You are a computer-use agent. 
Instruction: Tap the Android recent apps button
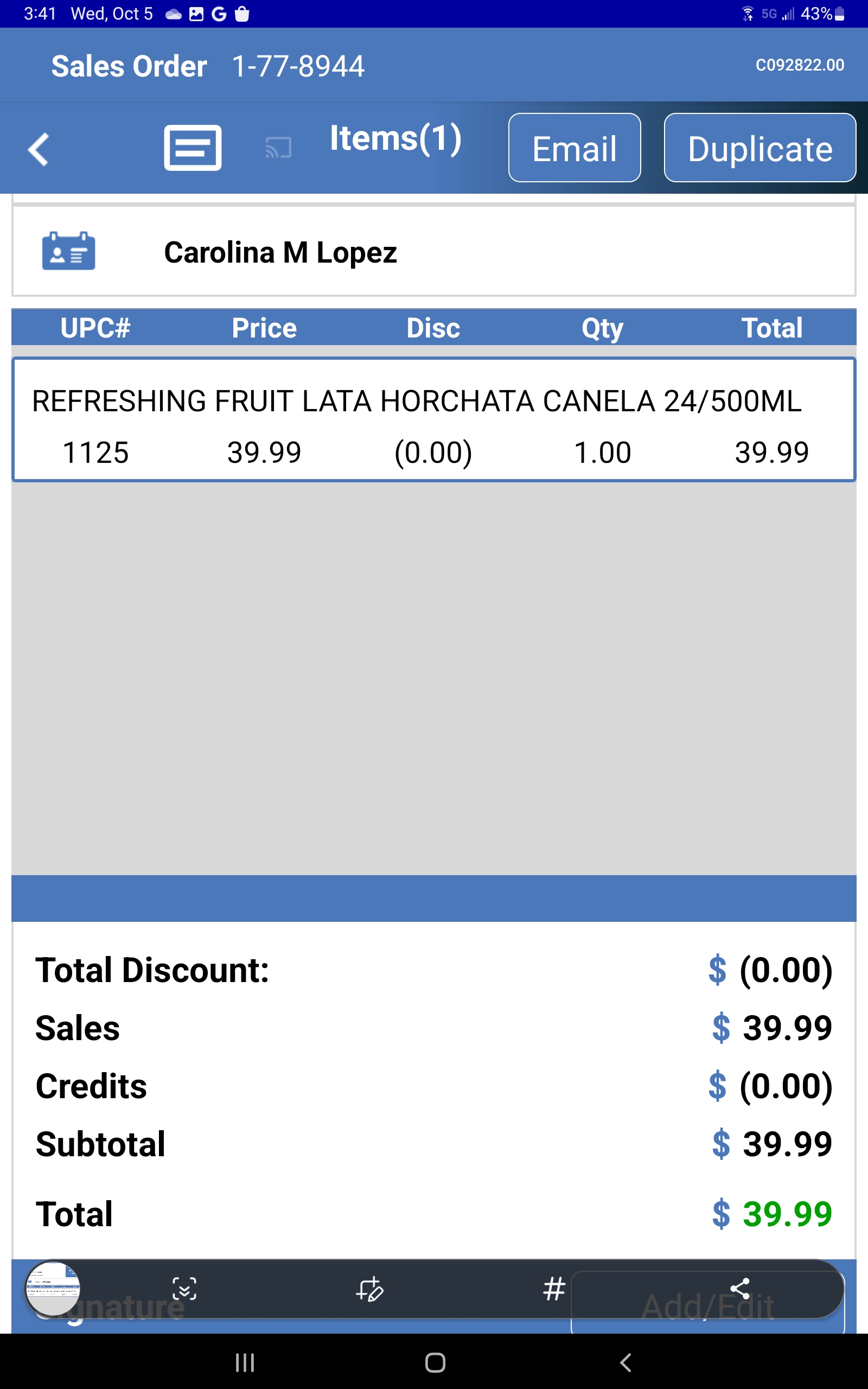click(x=245, y=1362)
